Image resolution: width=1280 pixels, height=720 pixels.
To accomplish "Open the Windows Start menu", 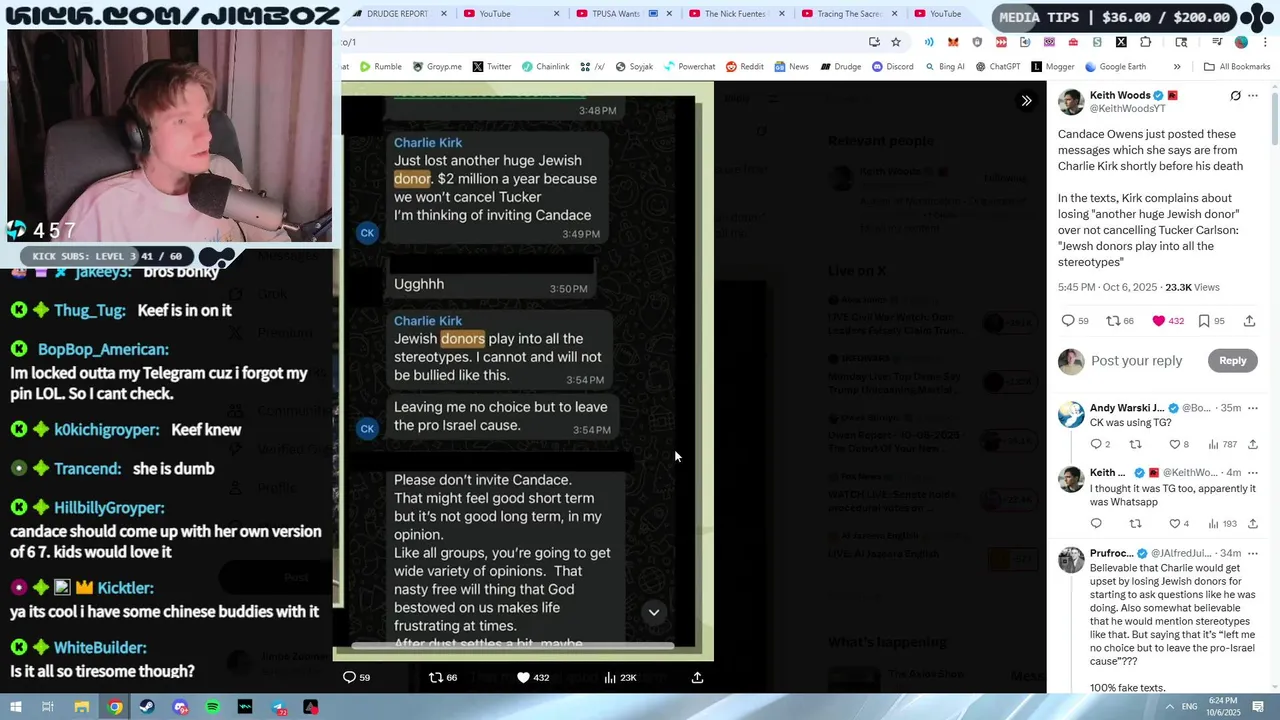I will [16, 707].
